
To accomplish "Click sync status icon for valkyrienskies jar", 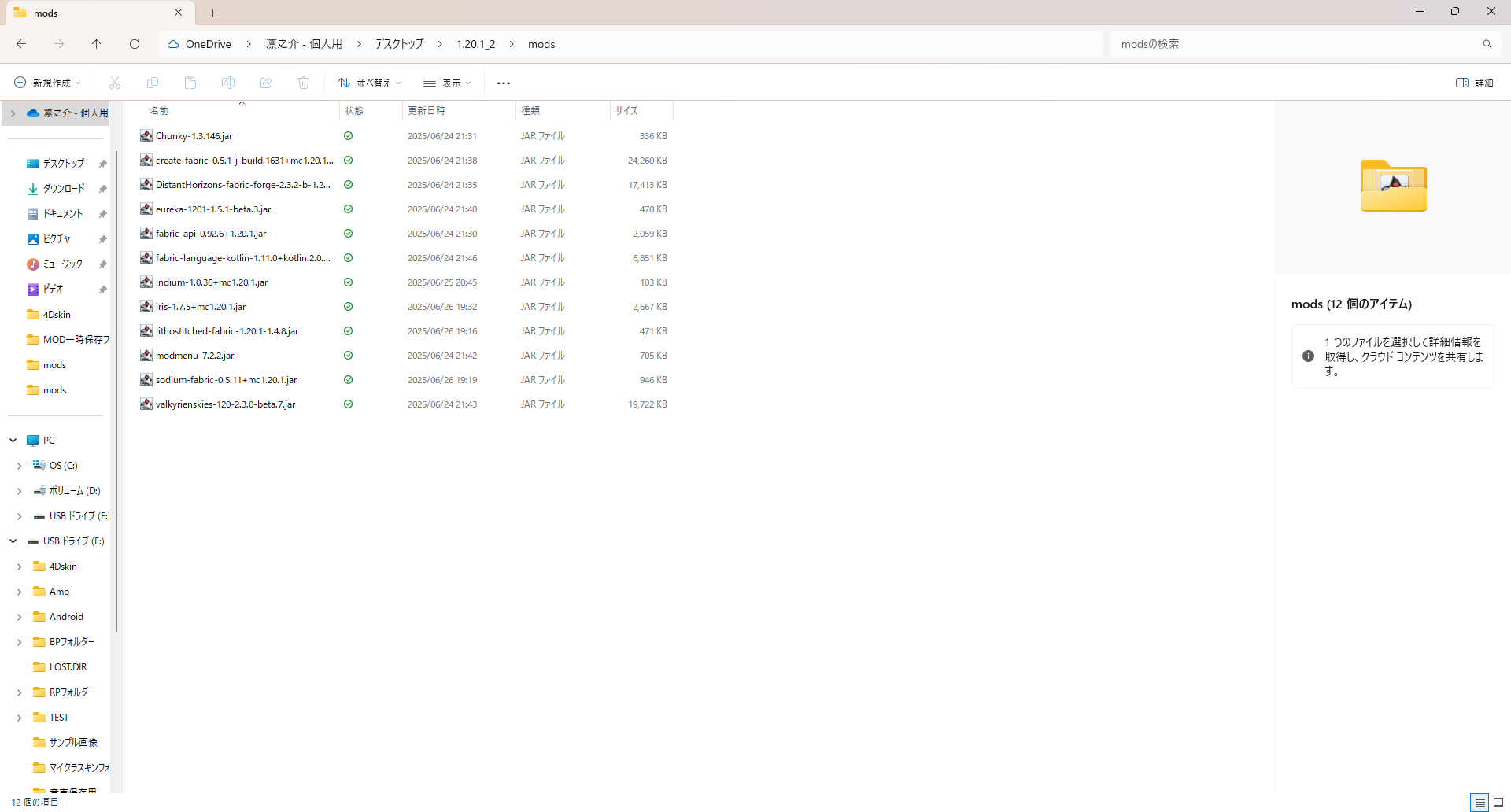I will (348, 404).
